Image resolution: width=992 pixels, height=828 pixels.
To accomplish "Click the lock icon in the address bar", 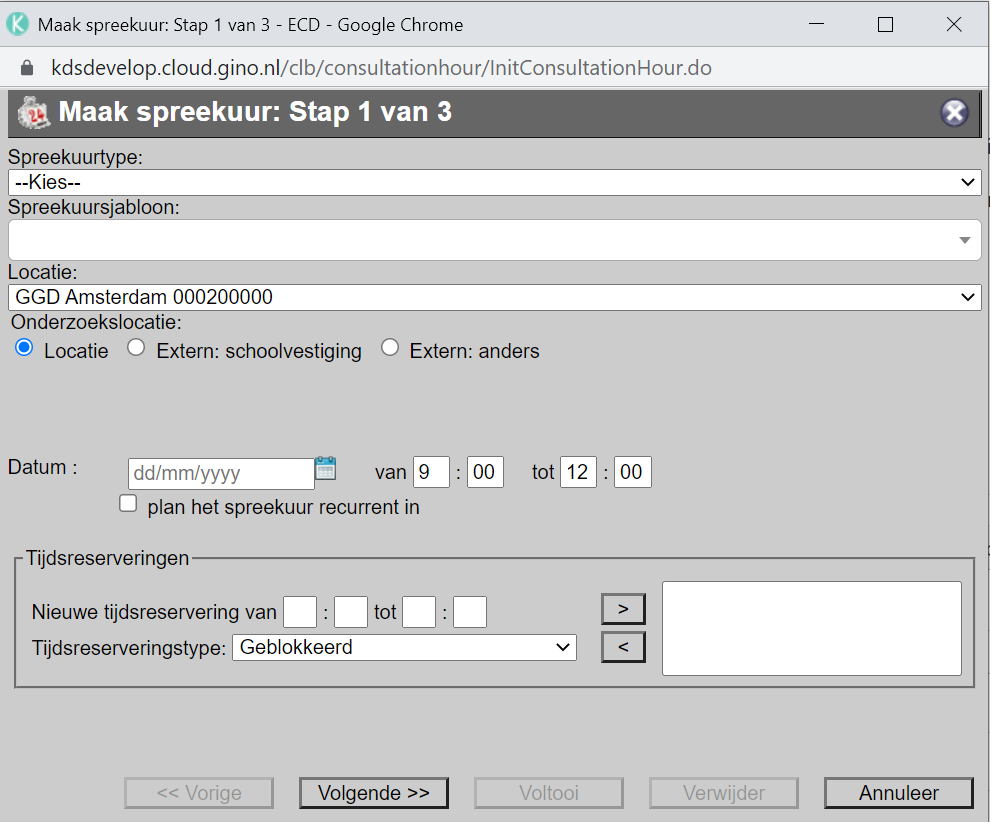I will click(27, 68).
